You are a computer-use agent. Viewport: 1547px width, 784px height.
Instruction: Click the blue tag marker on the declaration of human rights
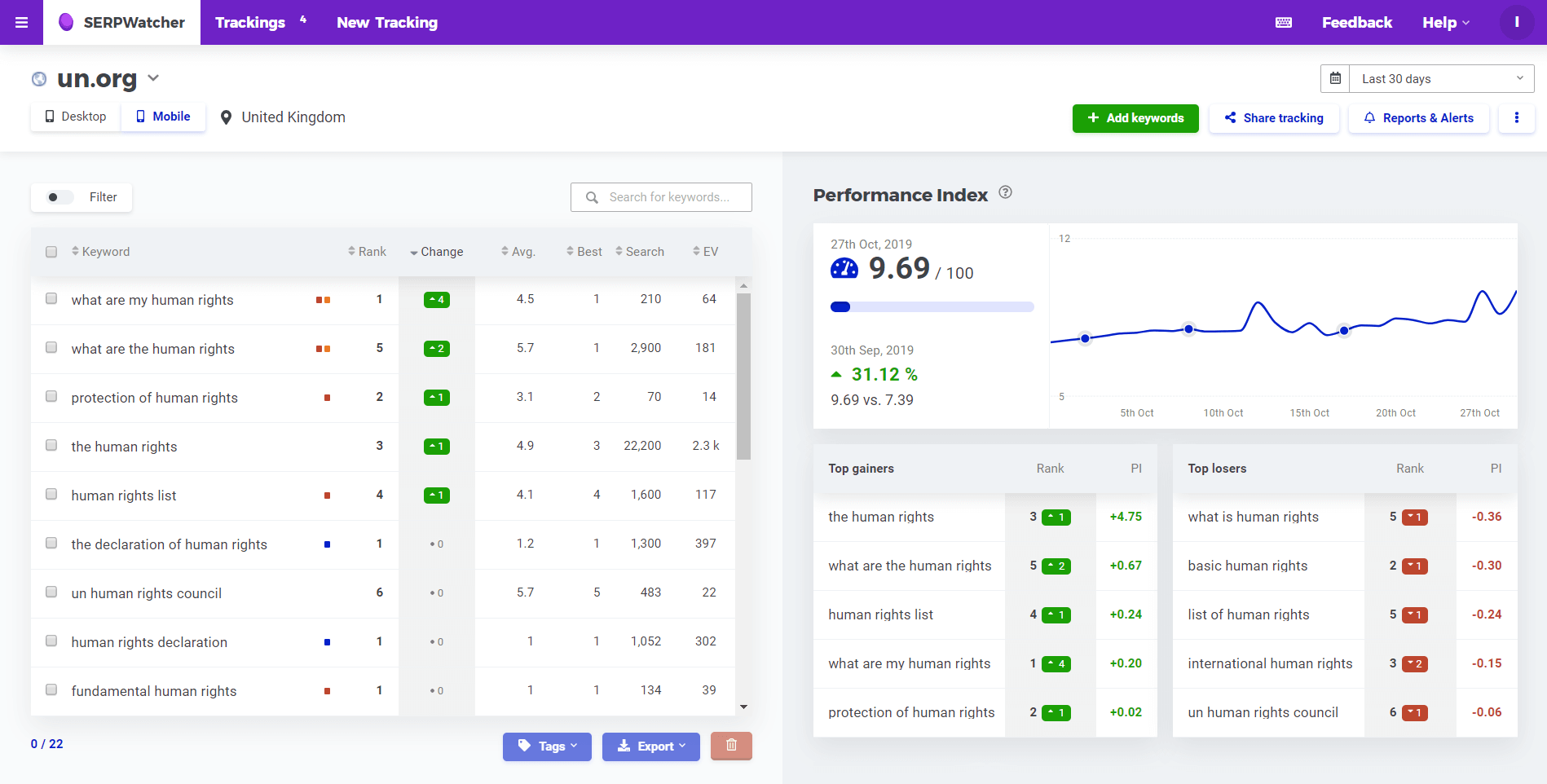(x=327, y=544)
